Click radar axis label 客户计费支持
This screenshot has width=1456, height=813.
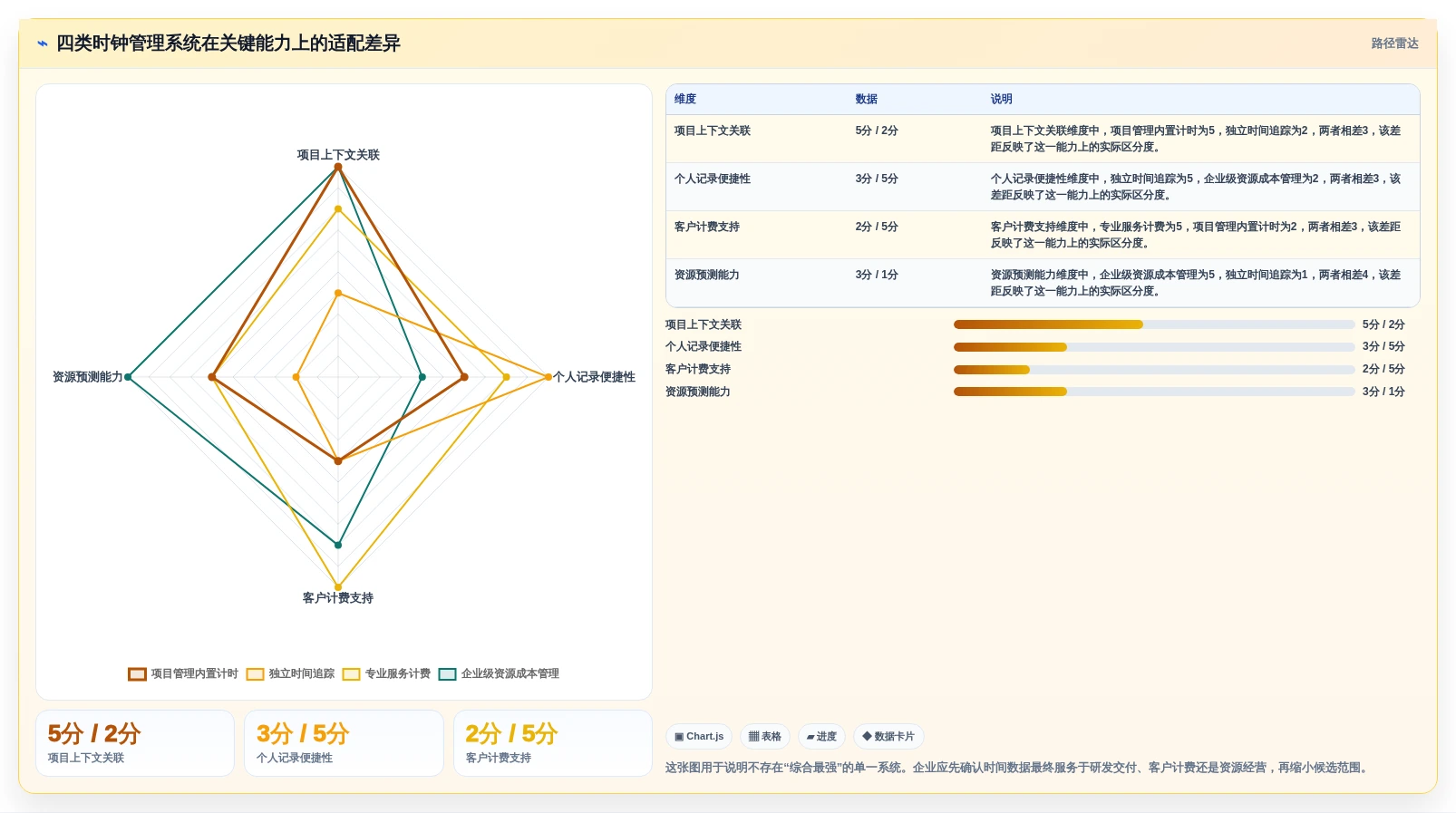[338, 598]
